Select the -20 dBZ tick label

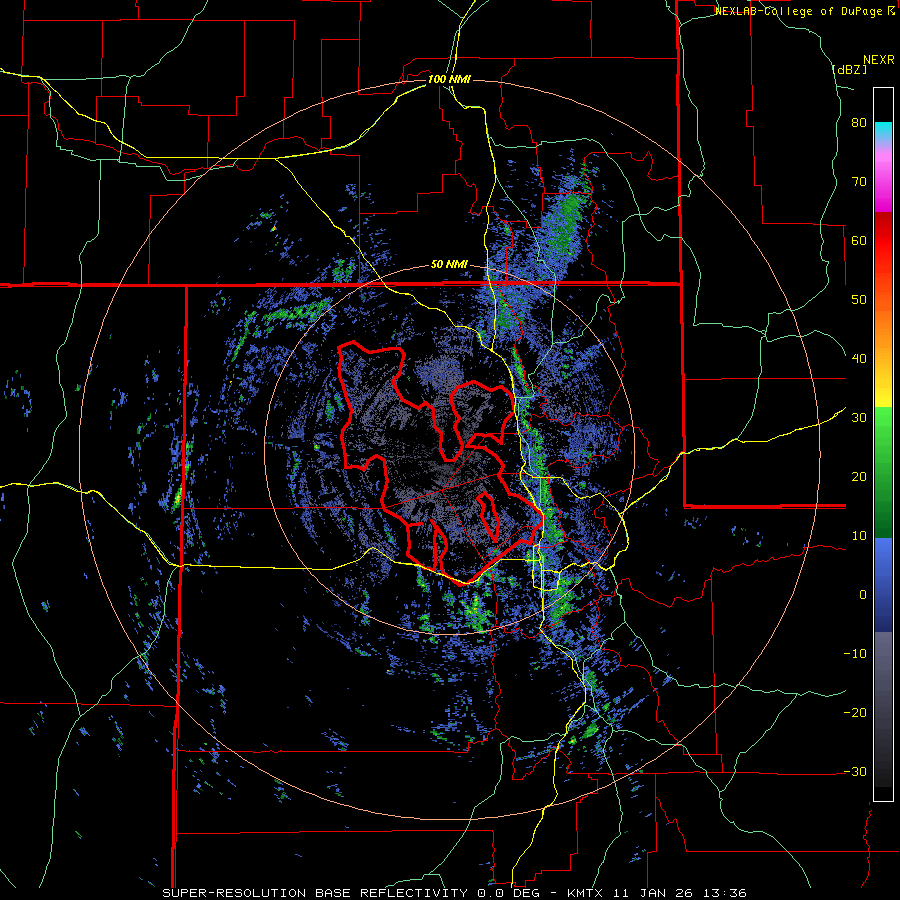[x=855, y=713]
